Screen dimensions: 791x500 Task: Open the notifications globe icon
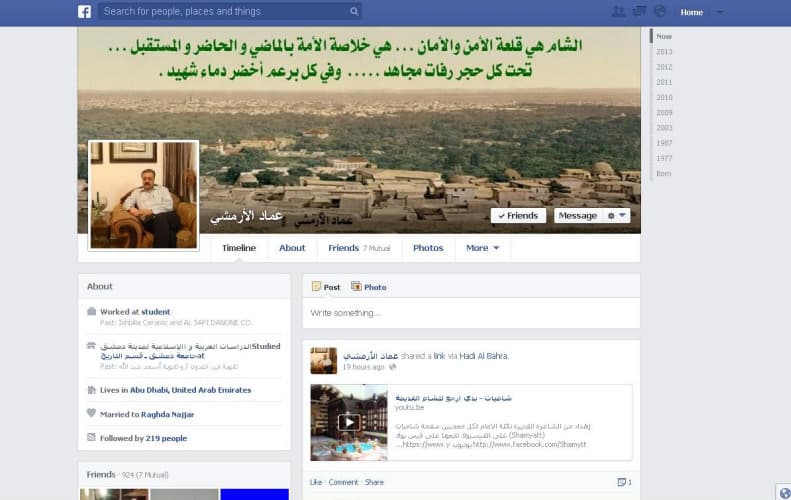tap(660, 12)
